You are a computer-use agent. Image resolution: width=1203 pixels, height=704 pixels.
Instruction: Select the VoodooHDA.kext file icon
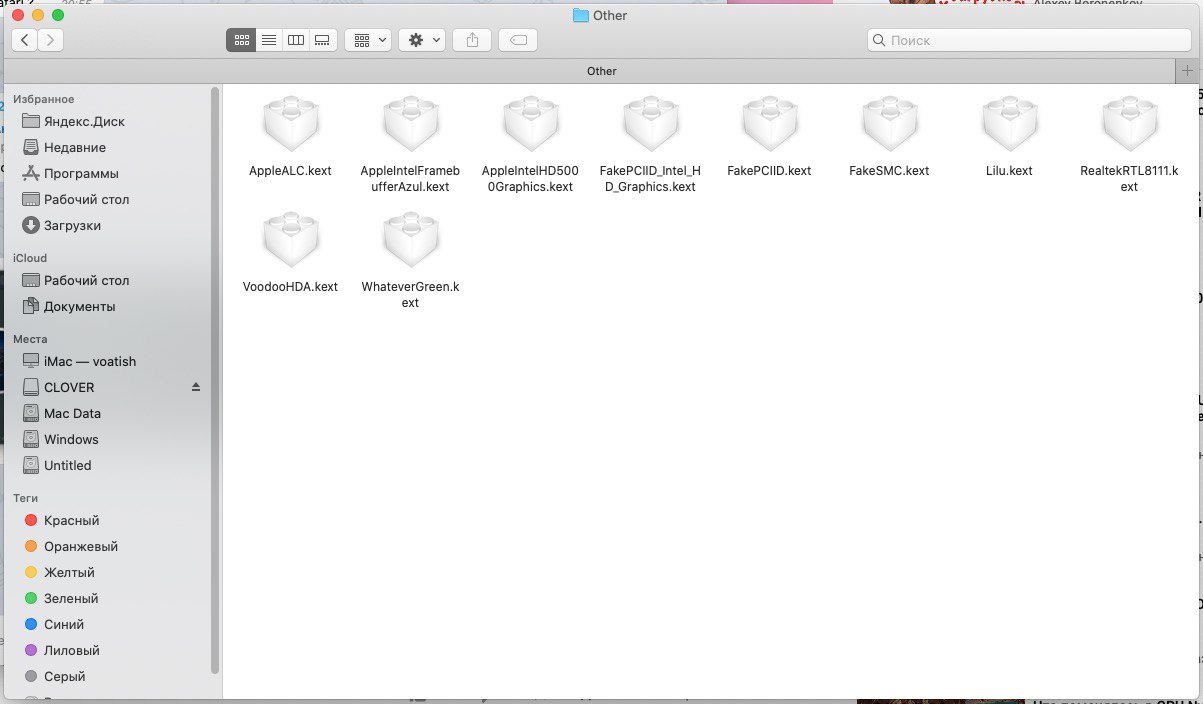point(290,241)
